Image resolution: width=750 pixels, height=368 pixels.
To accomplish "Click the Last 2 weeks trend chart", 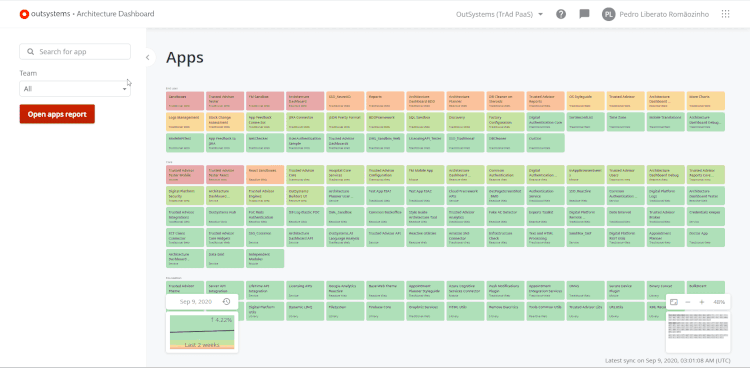I will (202, 332).
